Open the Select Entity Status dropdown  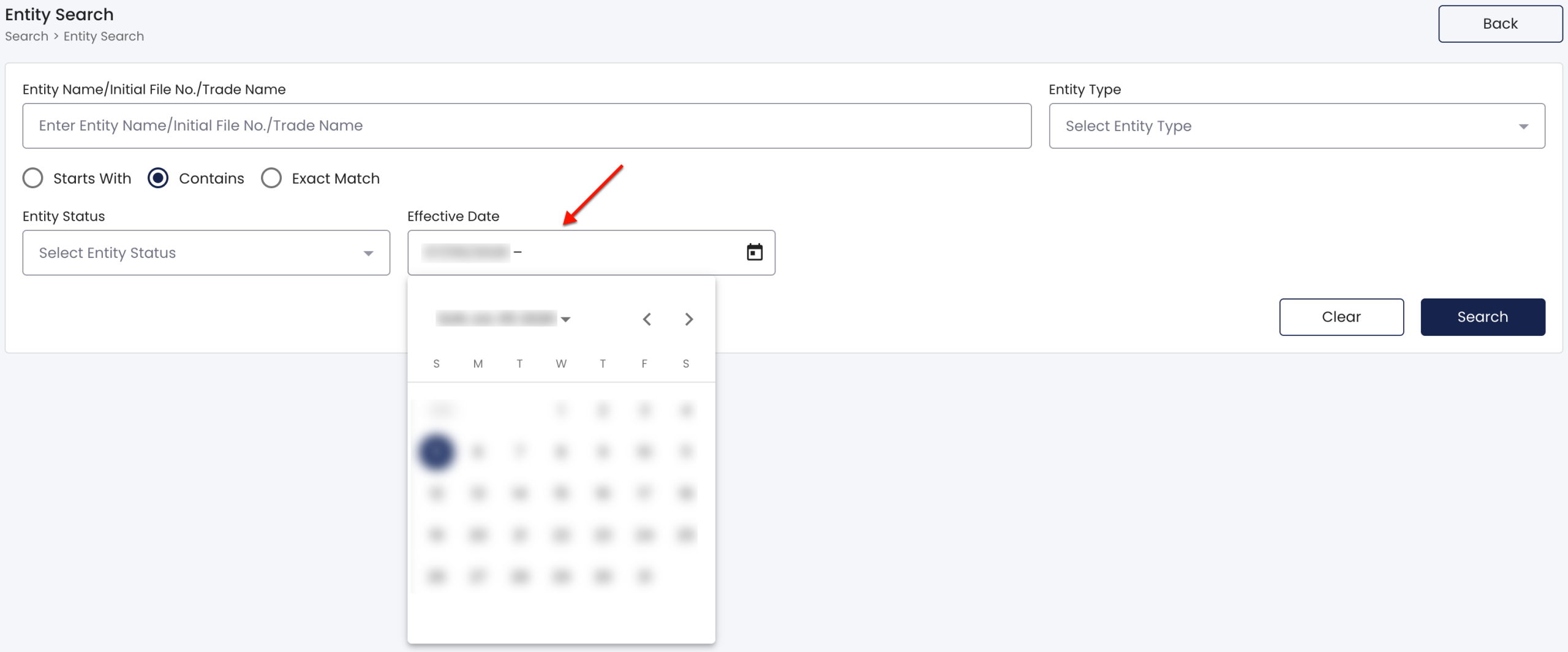click(206, 252)
